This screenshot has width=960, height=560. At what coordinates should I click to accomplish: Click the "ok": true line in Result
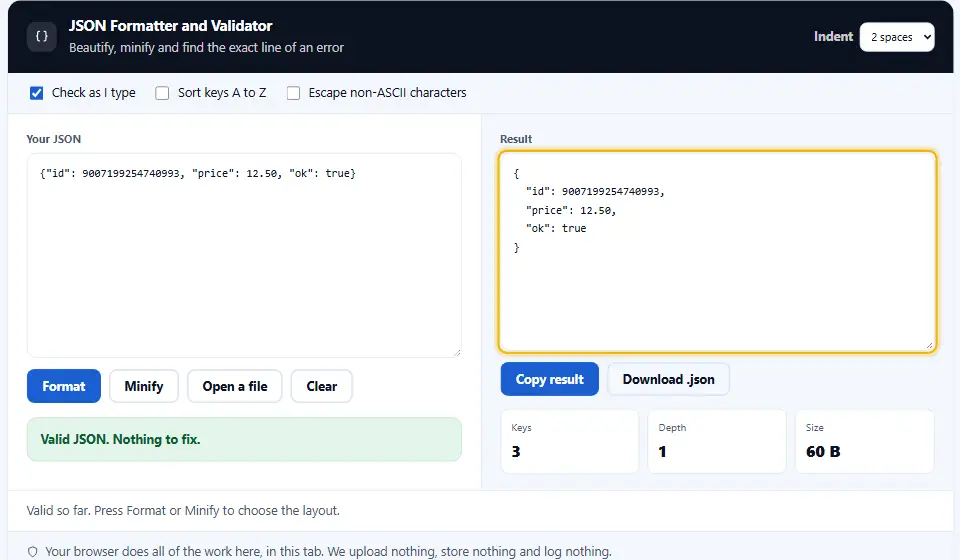click(556, 228)
